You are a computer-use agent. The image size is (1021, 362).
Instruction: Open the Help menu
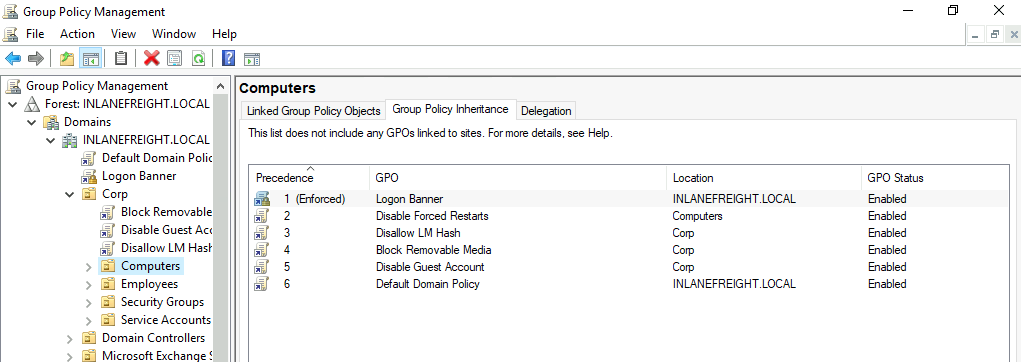point(225,34)
